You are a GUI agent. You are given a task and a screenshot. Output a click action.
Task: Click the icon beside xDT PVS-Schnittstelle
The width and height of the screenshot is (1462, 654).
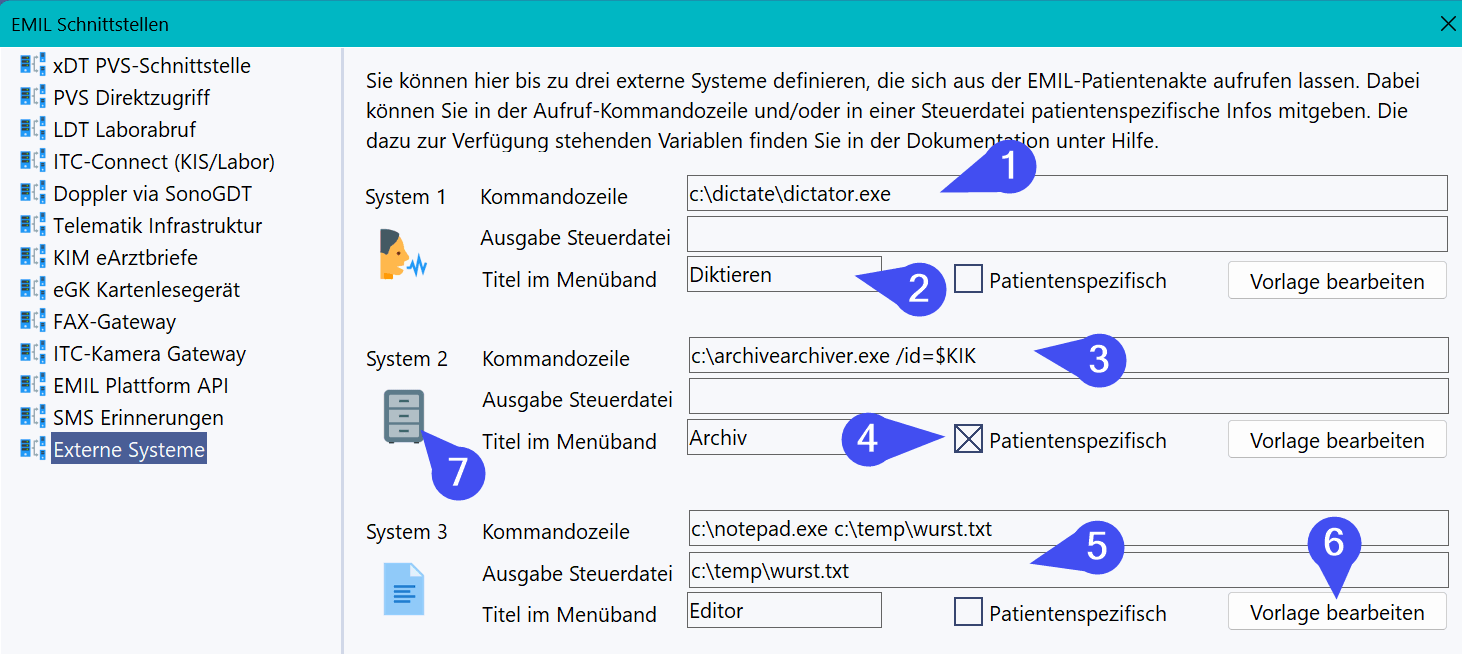point(31,66)
